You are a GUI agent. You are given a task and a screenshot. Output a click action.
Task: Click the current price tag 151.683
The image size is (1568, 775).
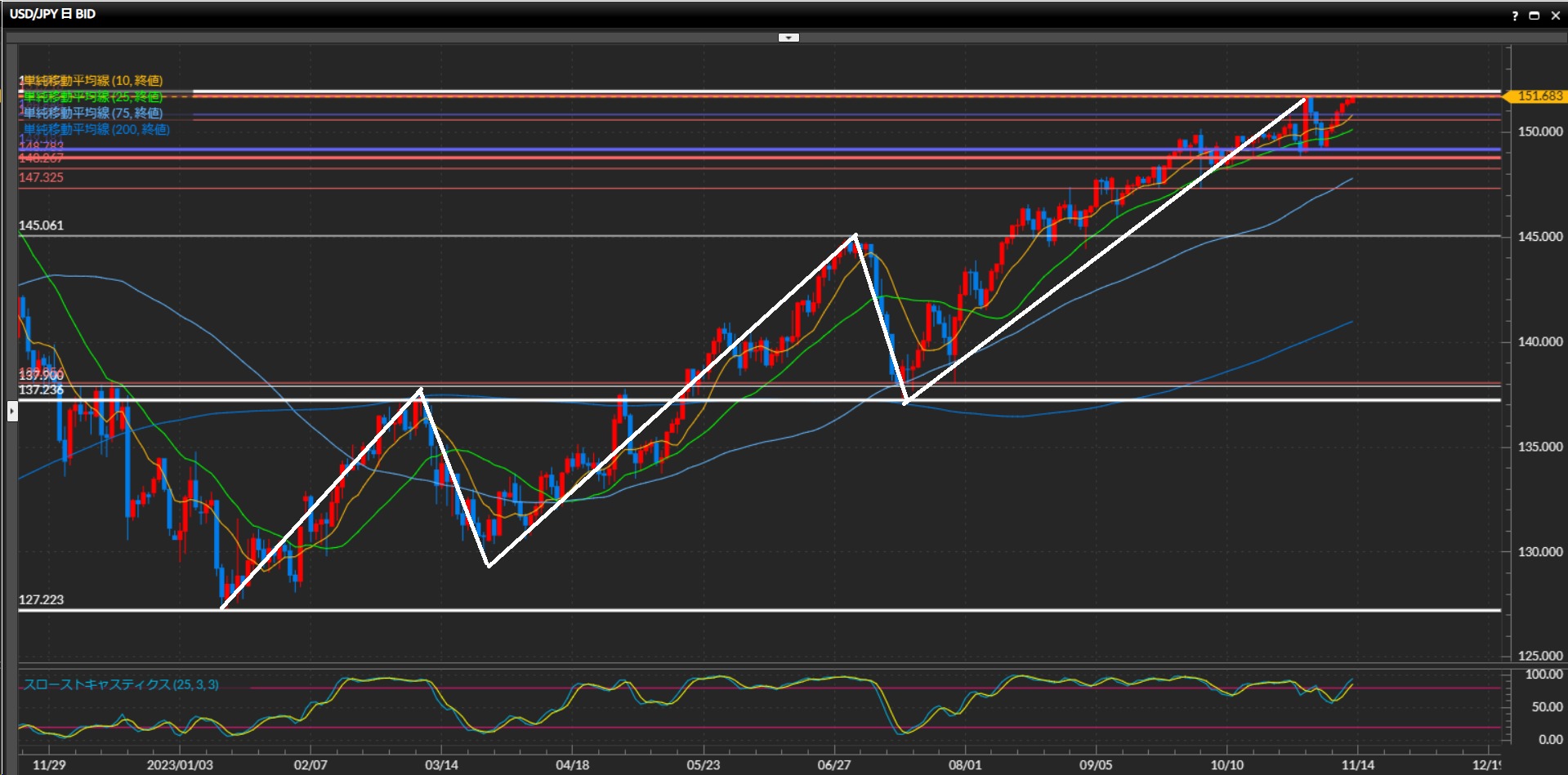pos(1539,96)
